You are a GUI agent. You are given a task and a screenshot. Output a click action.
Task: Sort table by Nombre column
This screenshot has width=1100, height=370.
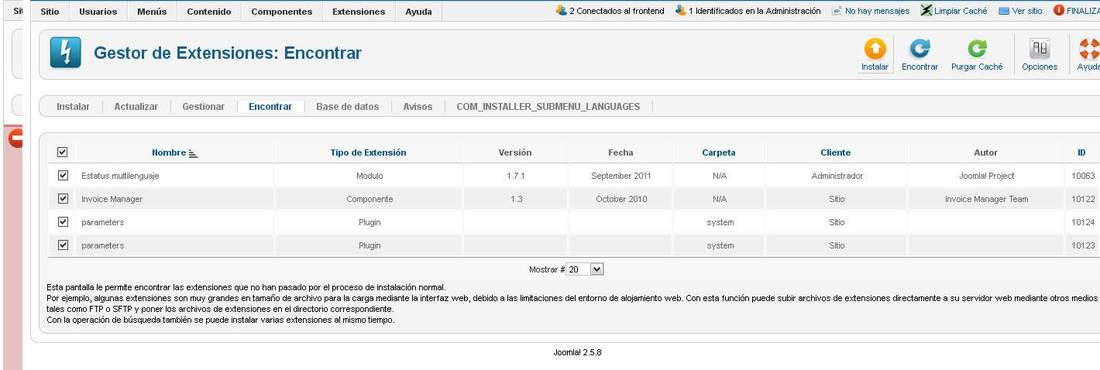point(169,152)
